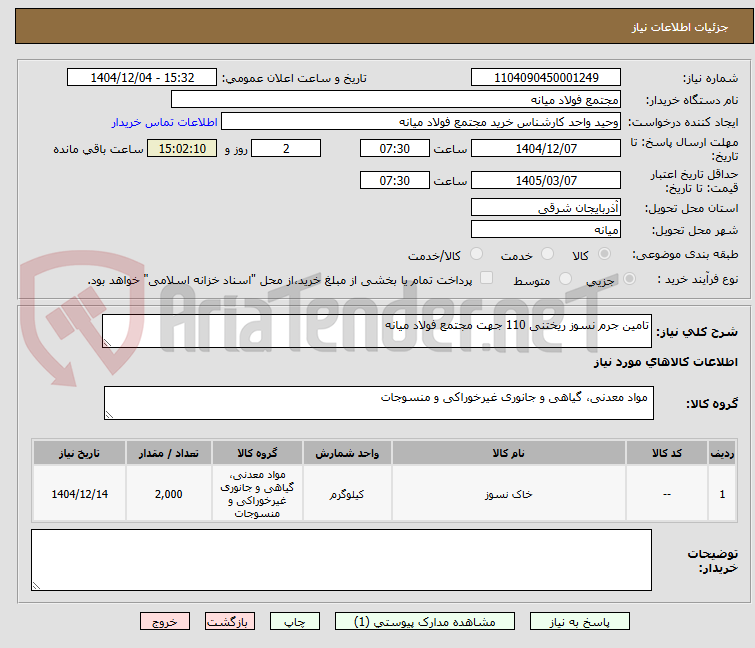
Task: Select the خدمت radio button
Action: pos(547,254)
